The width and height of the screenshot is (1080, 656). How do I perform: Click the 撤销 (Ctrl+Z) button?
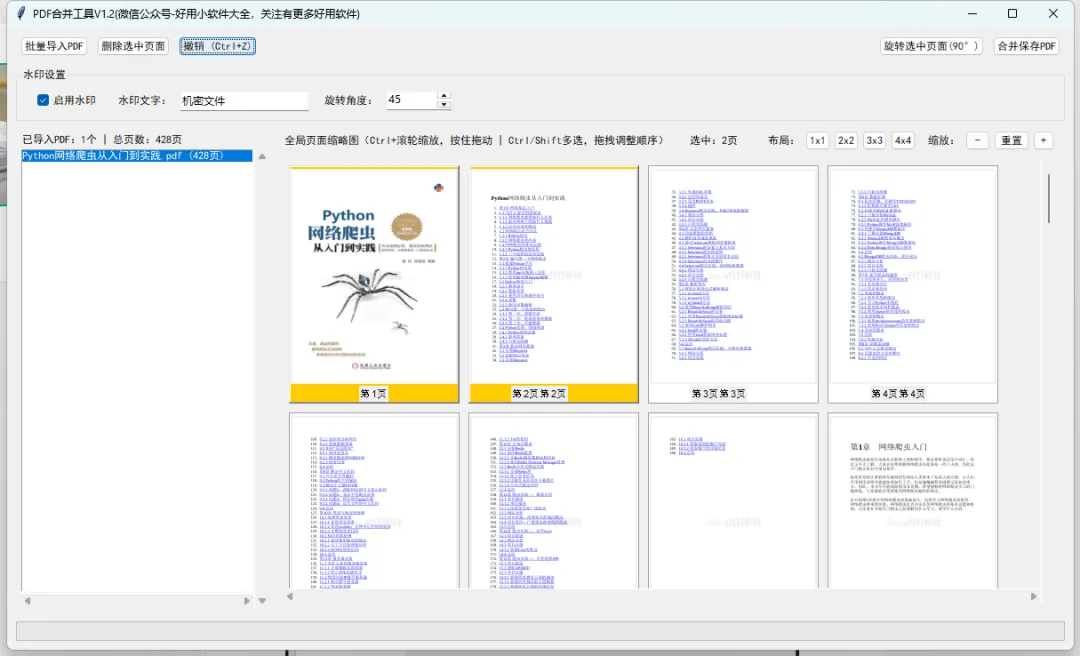[x=218, y=46]
